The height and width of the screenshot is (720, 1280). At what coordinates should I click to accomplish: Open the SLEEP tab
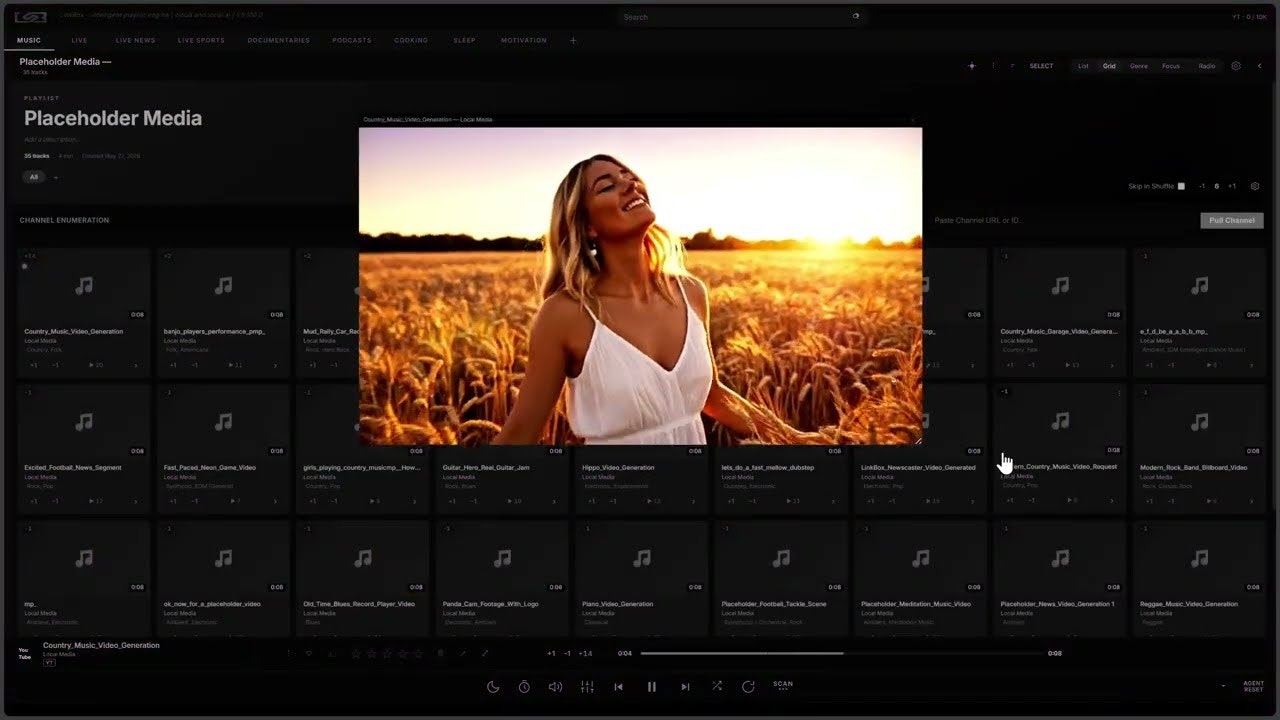point(465,41)
